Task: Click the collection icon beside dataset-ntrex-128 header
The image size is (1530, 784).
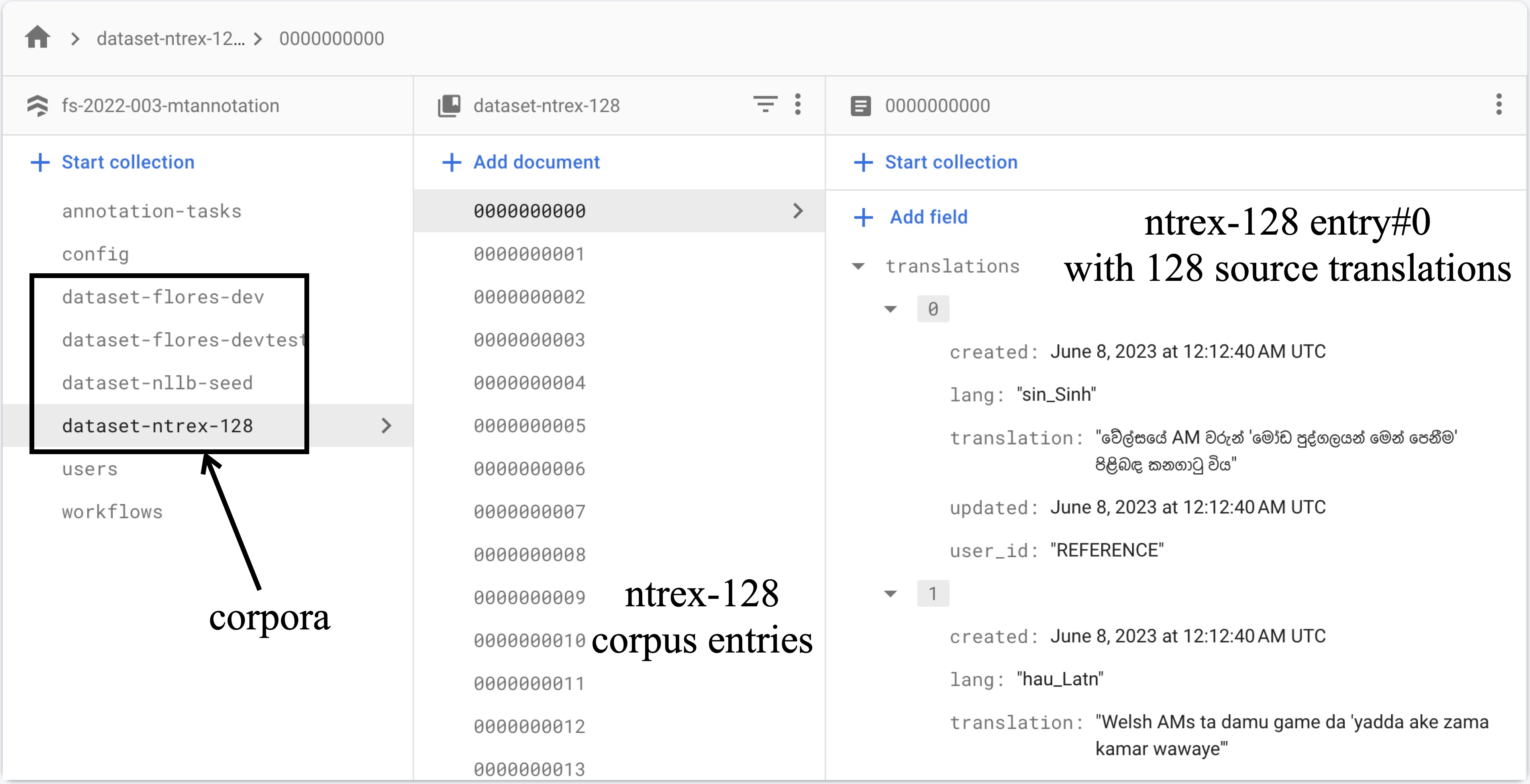Action: point(449,106)
